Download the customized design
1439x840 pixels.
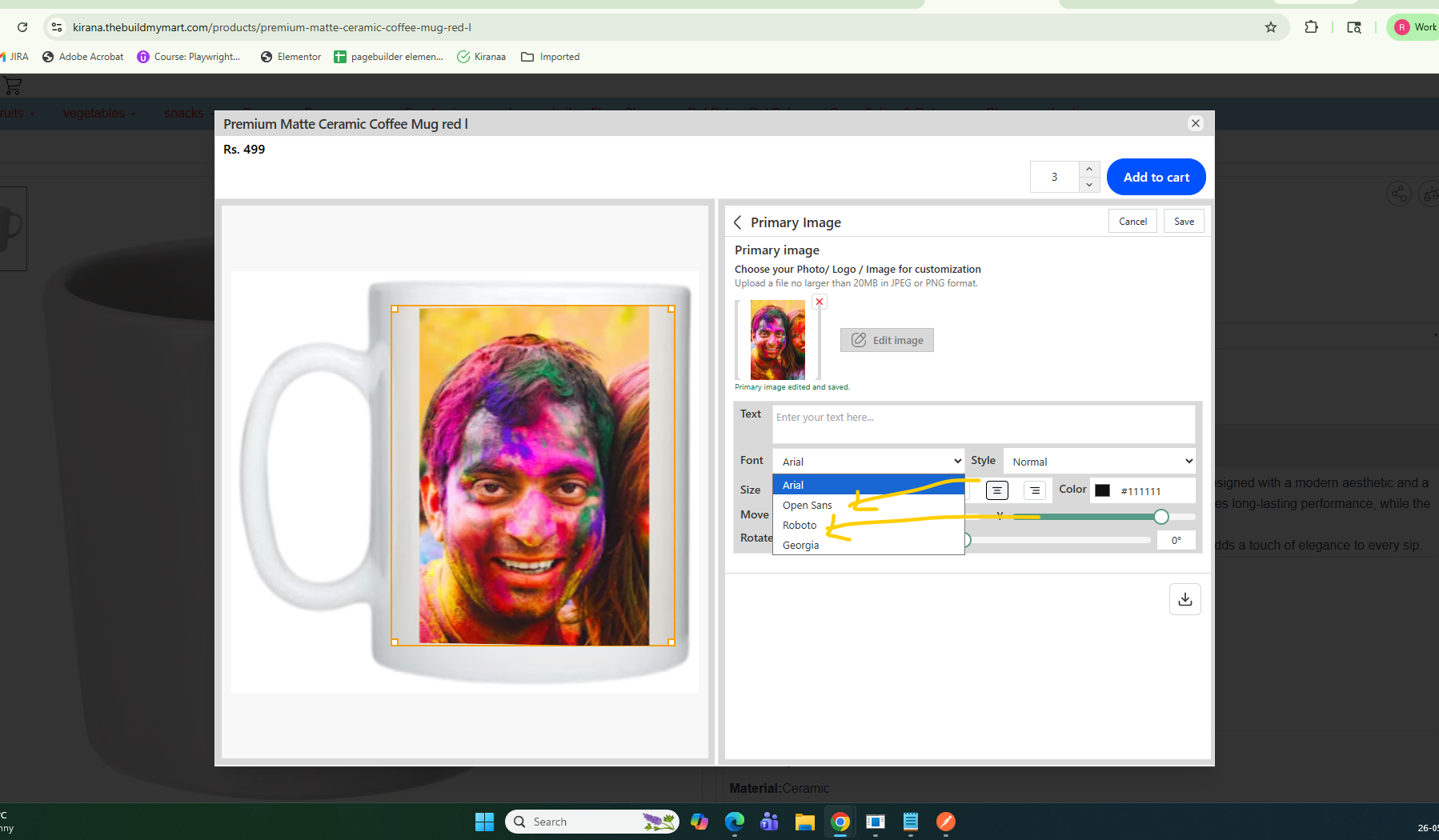click(x=1185, y=599)
